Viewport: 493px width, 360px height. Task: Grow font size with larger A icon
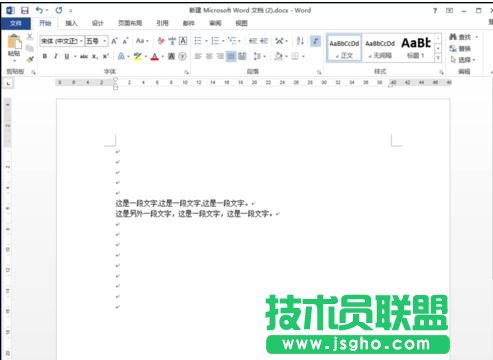[x=114, y=41]
